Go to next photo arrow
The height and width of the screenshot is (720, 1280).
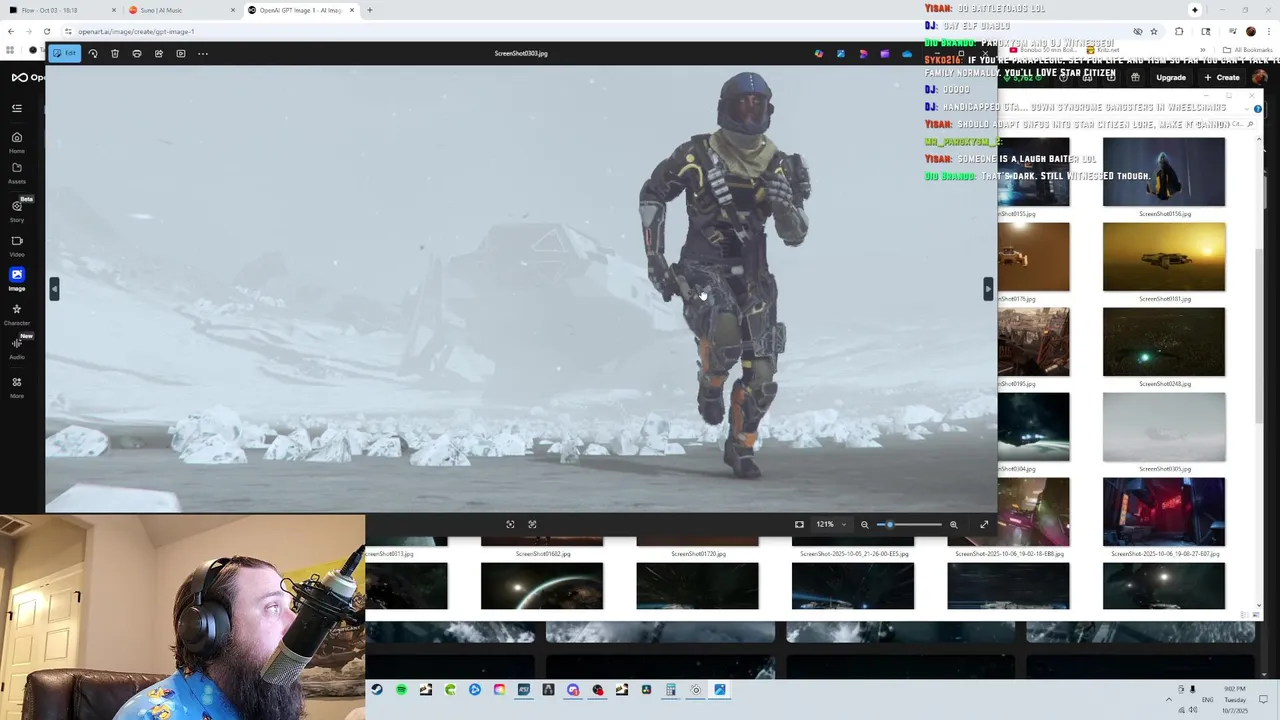point(988,288)
